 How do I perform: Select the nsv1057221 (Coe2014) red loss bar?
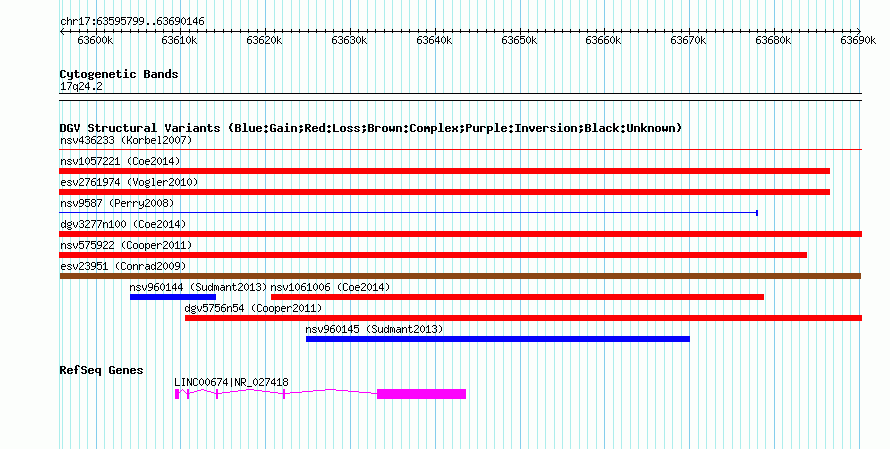coord(444,171)
